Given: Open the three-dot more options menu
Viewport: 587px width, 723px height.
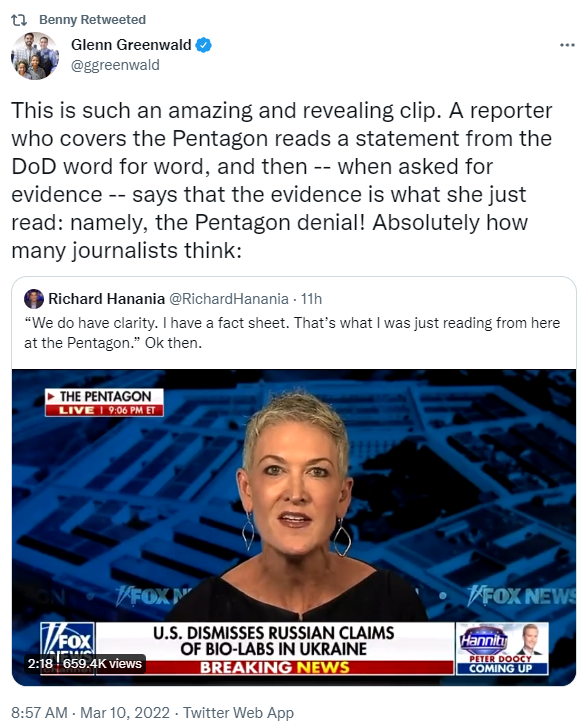Looking at the screenshot, I should click(x=567, y=45).
